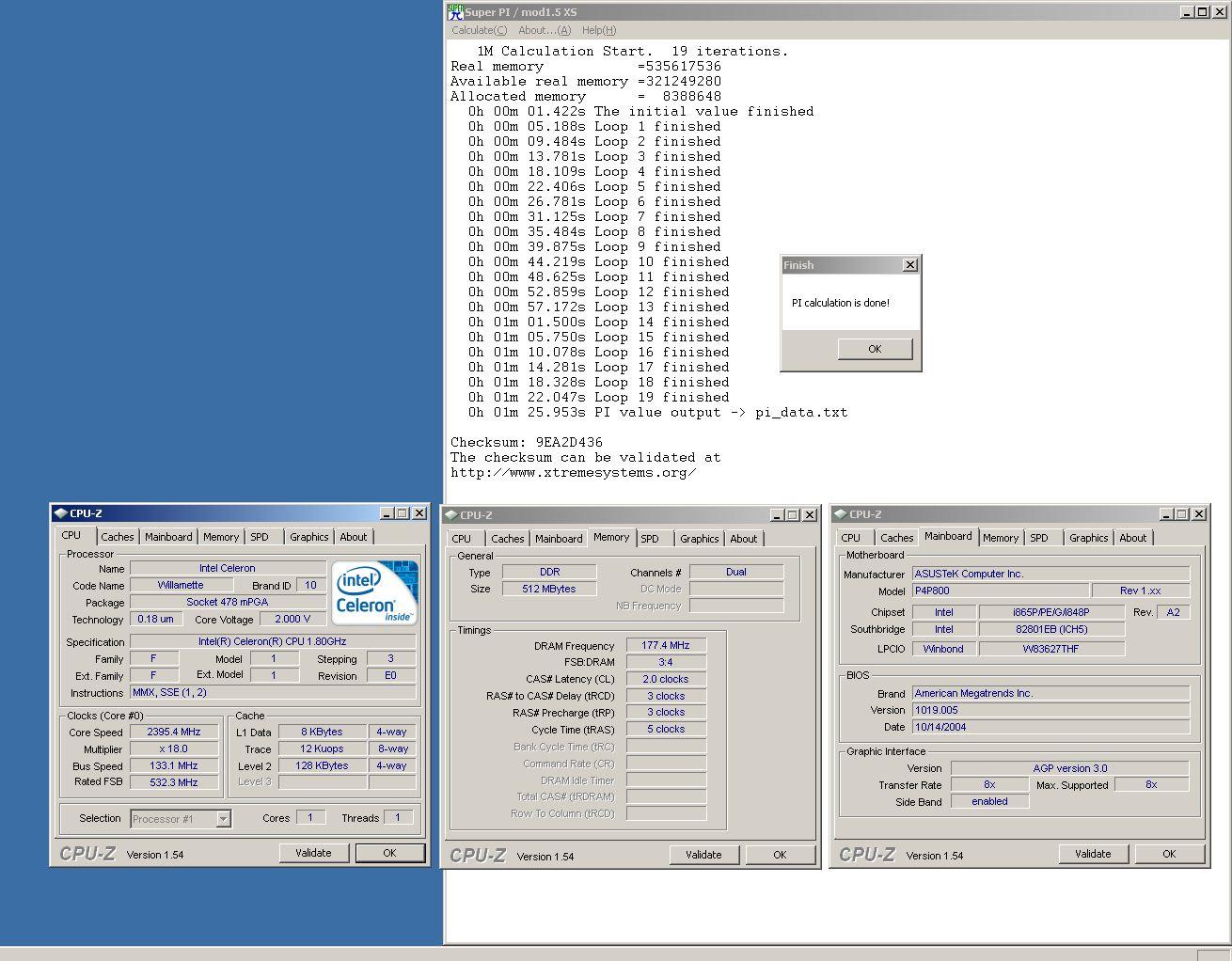This screenshot has height=961, width=1232.
Task: Click the CPU Name field Intel Celeron
Action: pyautogui.click(x=228, y=568)
